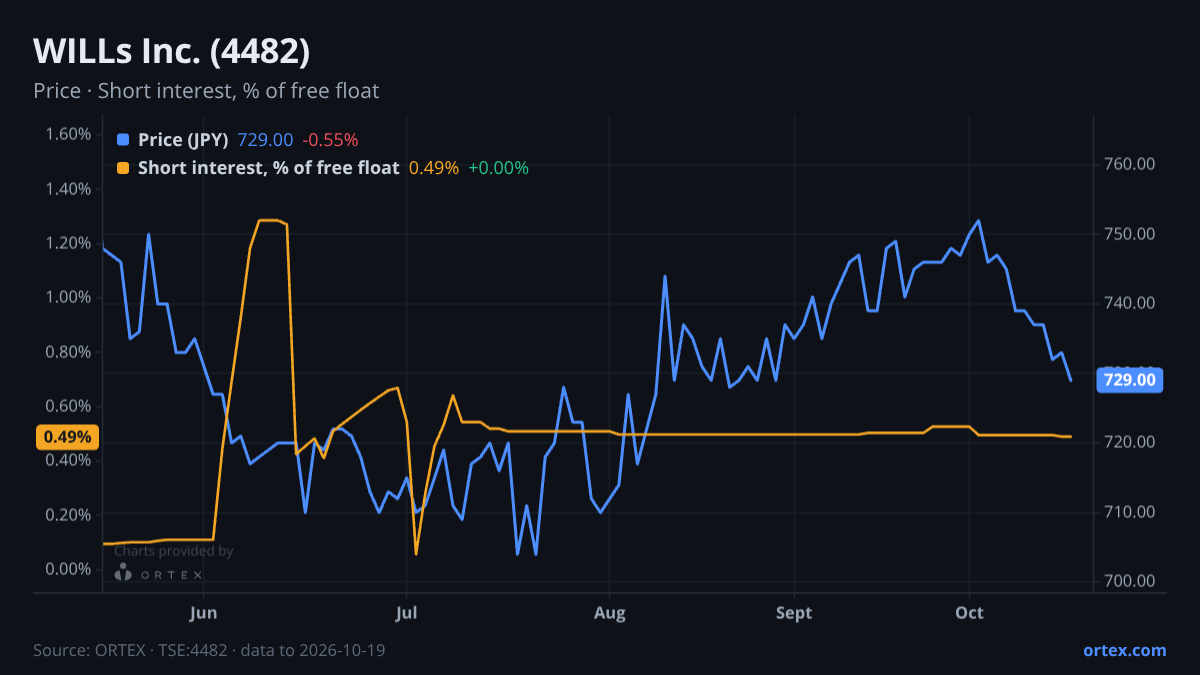Click the 729.00 price value in legend
The image size is (1200, 675).
[x=265, y=140]
